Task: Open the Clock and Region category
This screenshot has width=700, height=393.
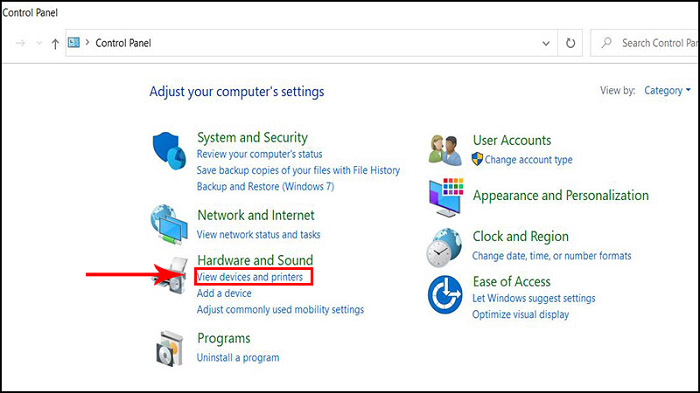Action: click(x=521, y=236)
